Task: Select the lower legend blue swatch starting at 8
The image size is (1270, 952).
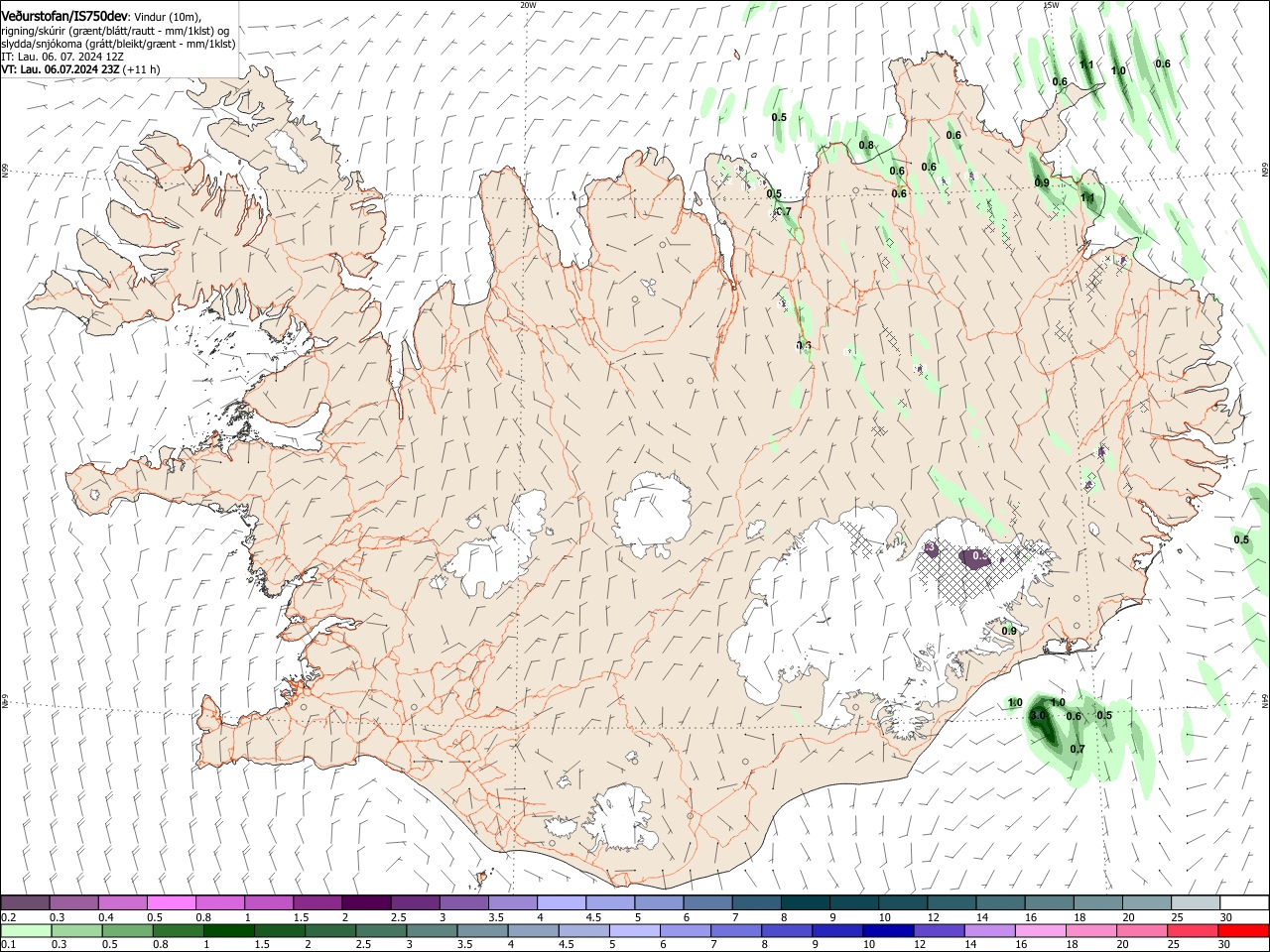Action: (786, 930)
